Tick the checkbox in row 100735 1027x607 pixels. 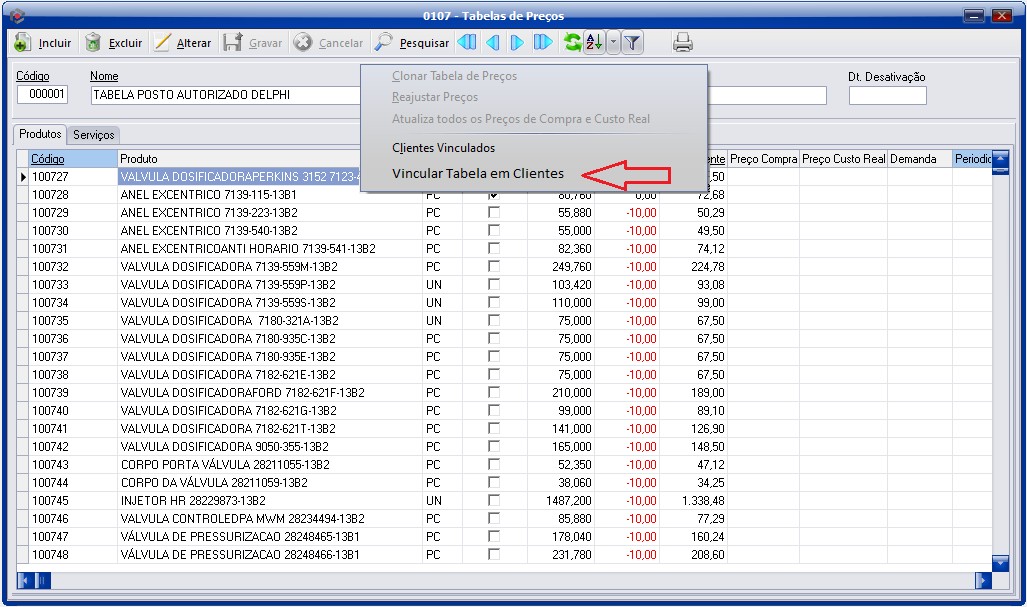[493, 320]
